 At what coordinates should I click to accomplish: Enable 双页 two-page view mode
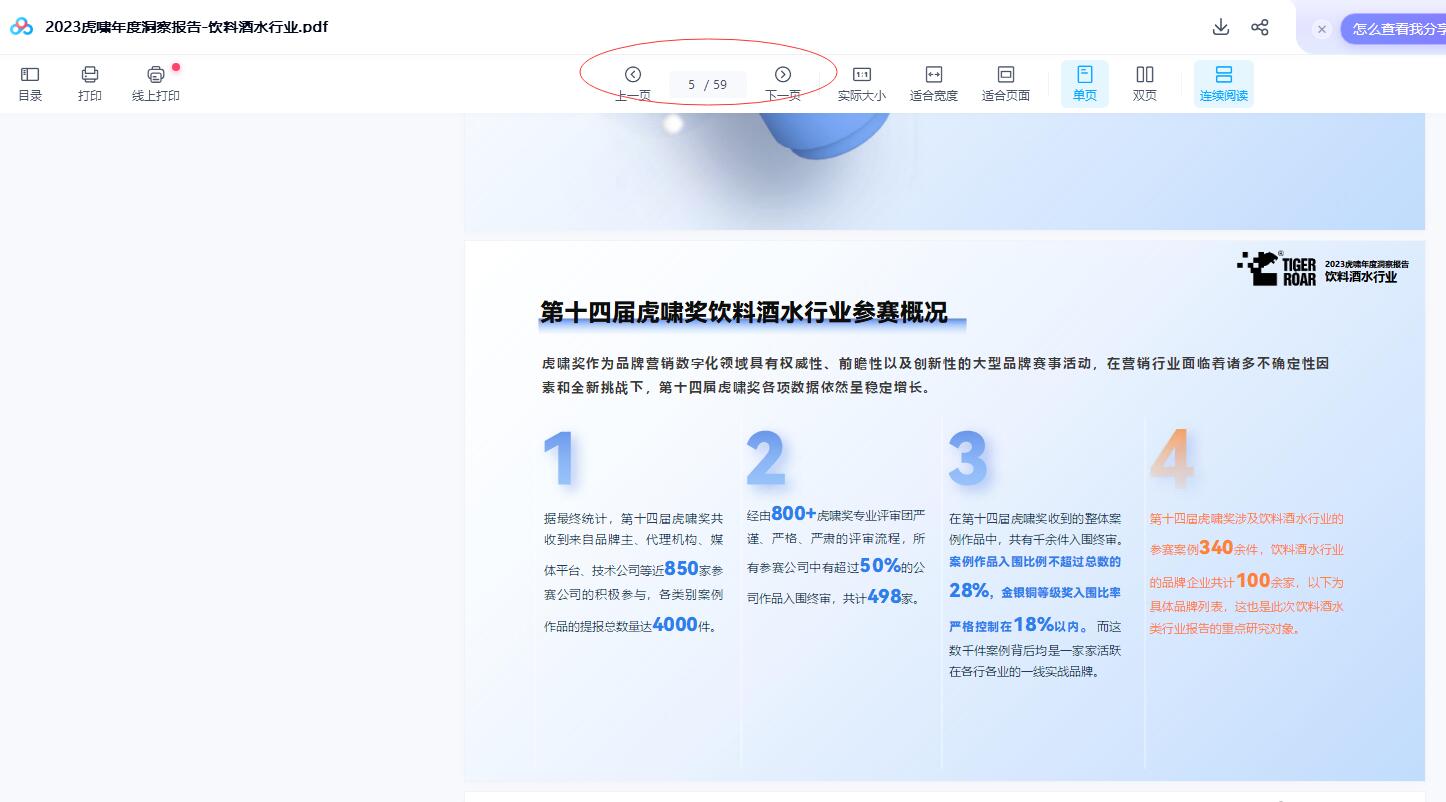[x=1144, y=83]
